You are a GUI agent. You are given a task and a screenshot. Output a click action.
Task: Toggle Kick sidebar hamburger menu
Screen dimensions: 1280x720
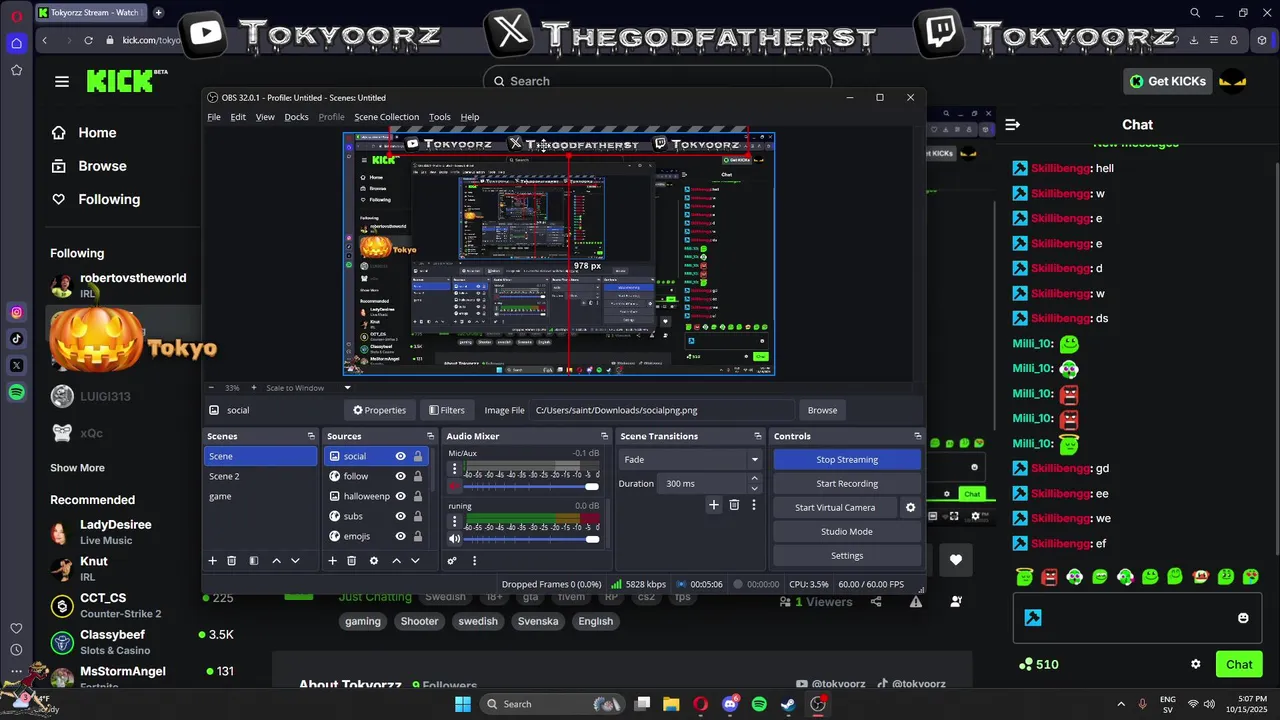pos(62,81)
